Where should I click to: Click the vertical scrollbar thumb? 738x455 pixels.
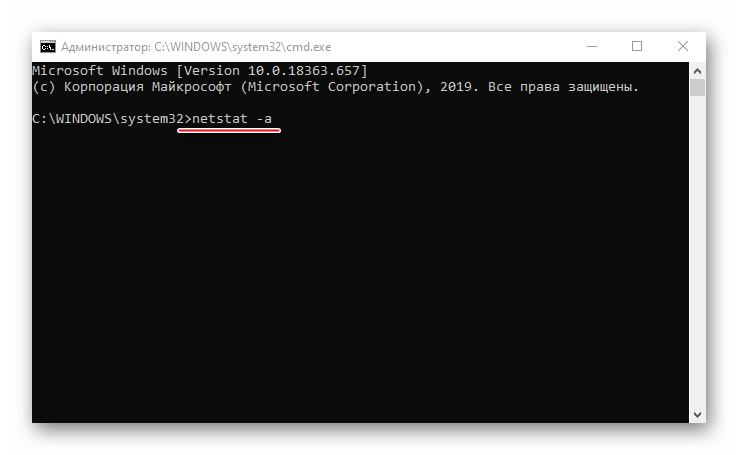(699, 86)
